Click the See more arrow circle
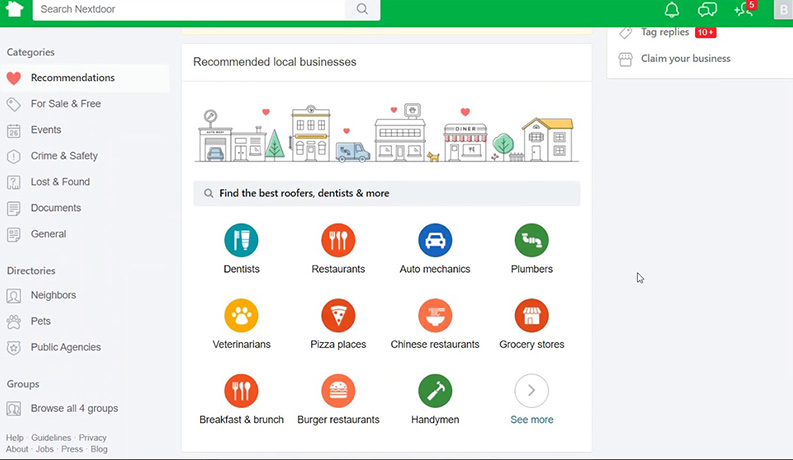Viewport: 793px width, 460px height. [x=532, y=391]
